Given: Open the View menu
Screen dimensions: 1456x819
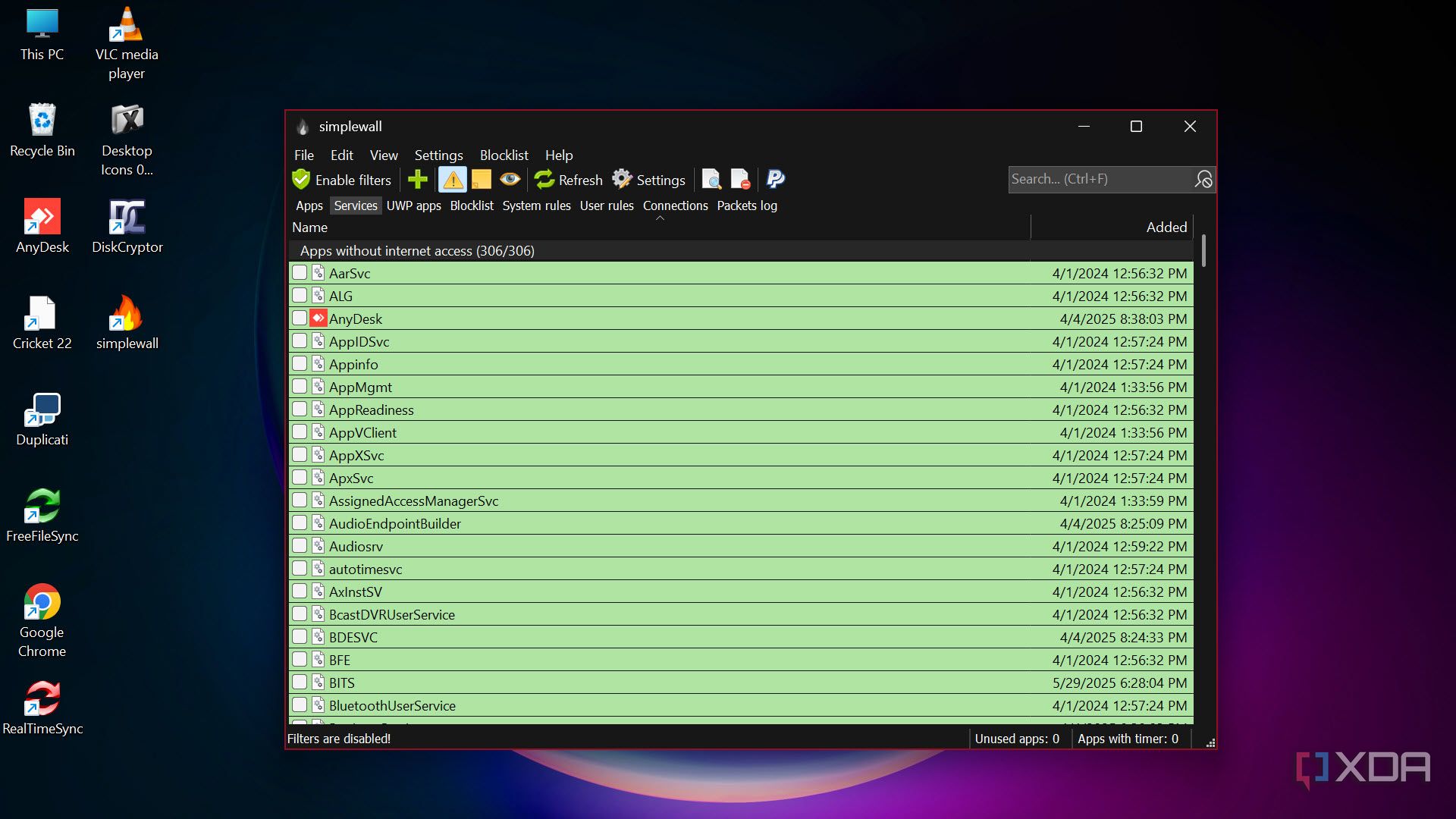Looking at the screenshot, I should pos(384,155).
